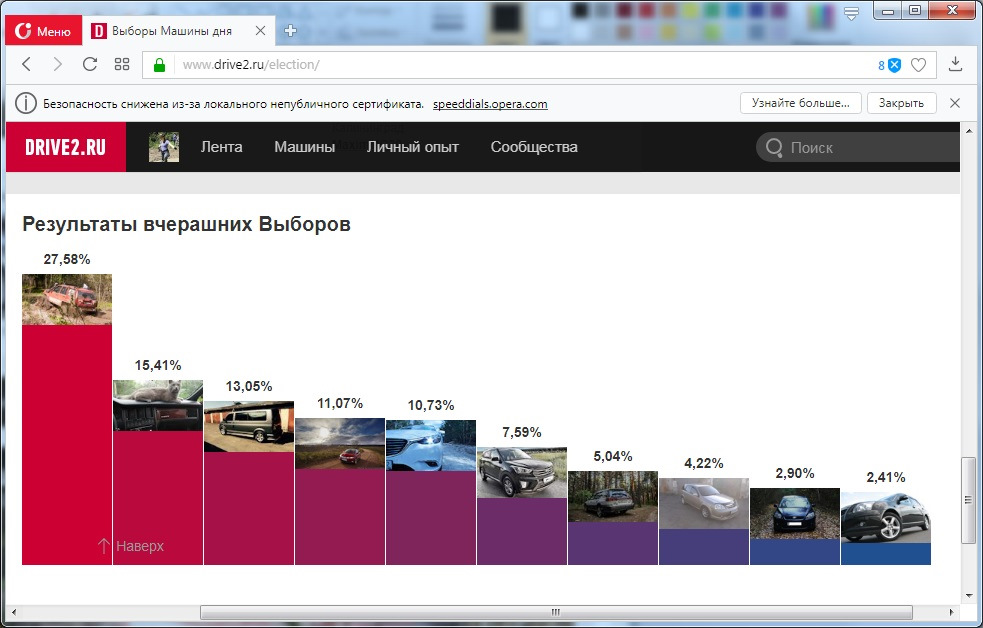Image resolution: width=983 pixels, height=628 pixels.
Task: Click the horizontal scrollbar right arrow
Action: pyautogui.click(x=952, y=612)
